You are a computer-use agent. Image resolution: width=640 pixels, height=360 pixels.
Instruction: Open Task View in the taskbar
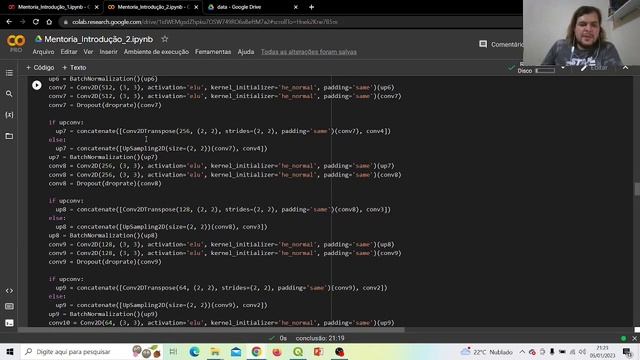pos(173,351)
